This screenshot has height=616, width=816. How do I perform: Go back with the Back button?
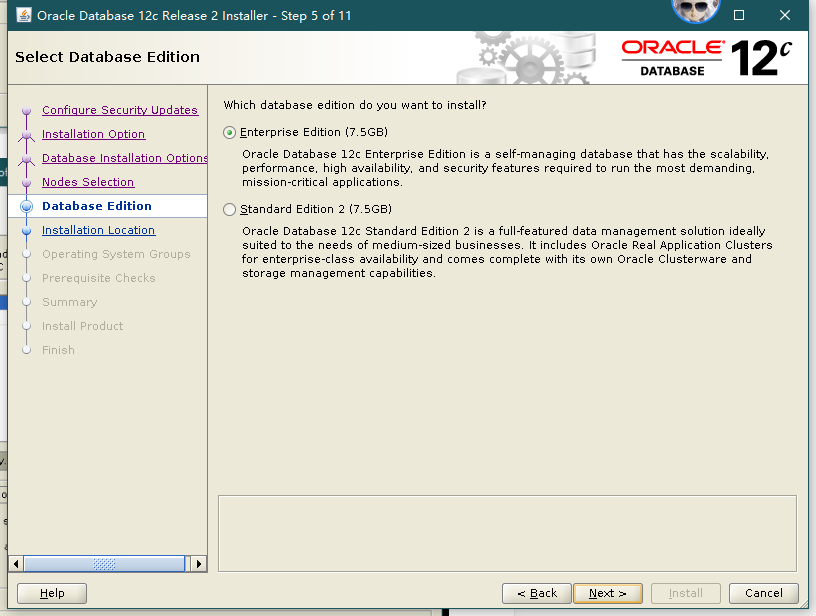537,593
